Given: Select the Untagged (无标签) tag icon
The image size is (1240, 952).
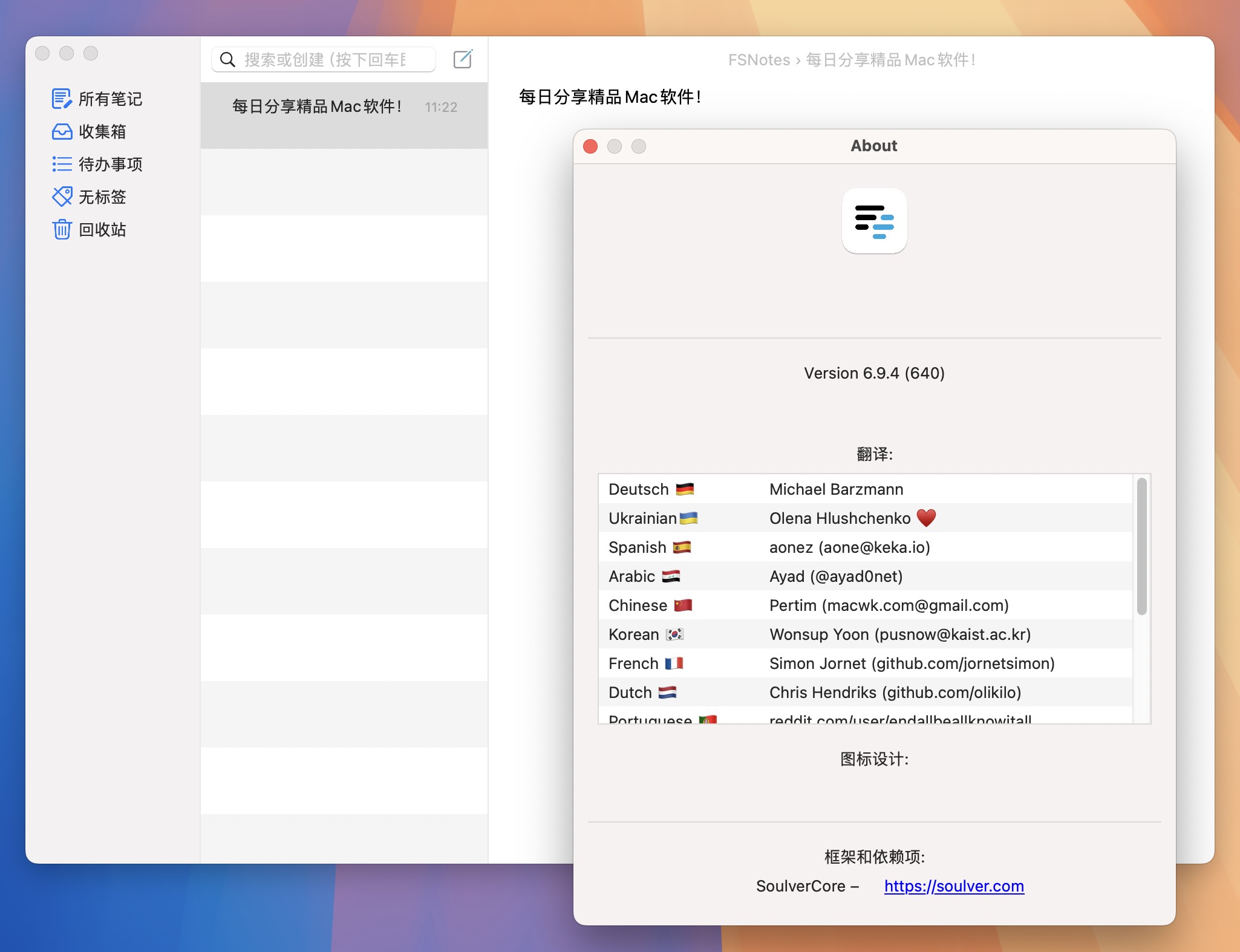Looking at the screenshot, I should (x=62, y=197).
